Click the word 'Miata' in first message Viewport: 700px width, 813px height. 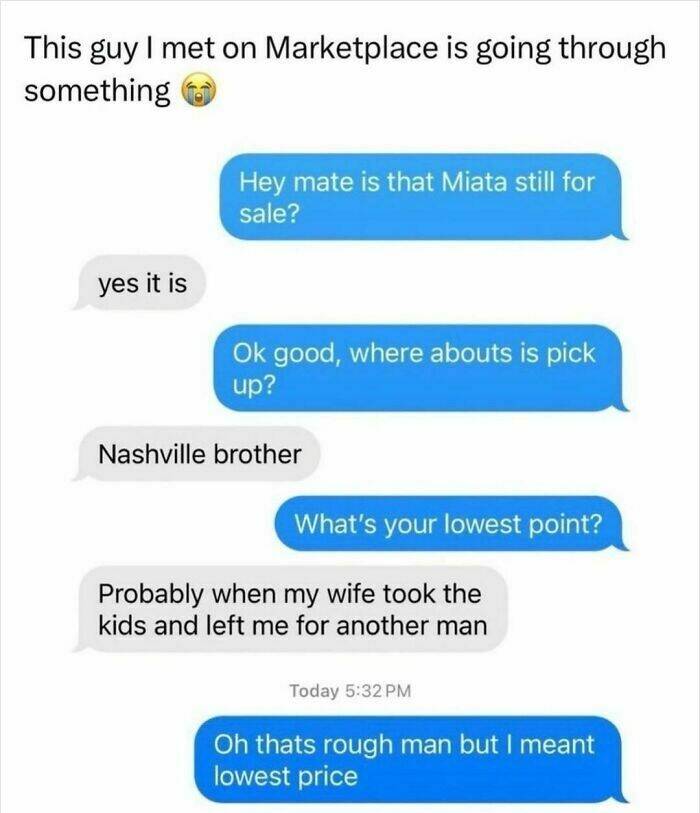[x=473, y=182]
